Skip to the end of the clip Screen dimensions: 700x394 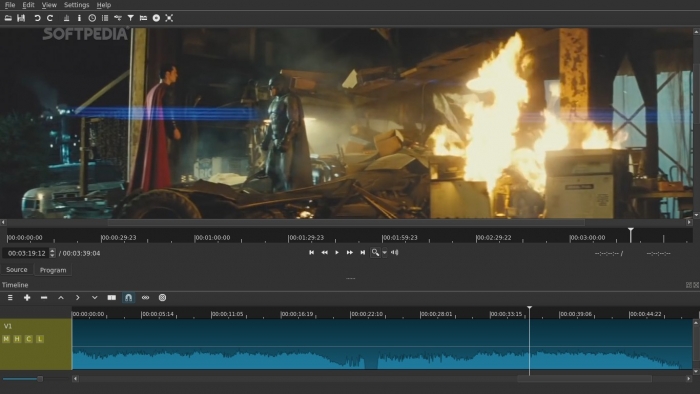point(363,253)
